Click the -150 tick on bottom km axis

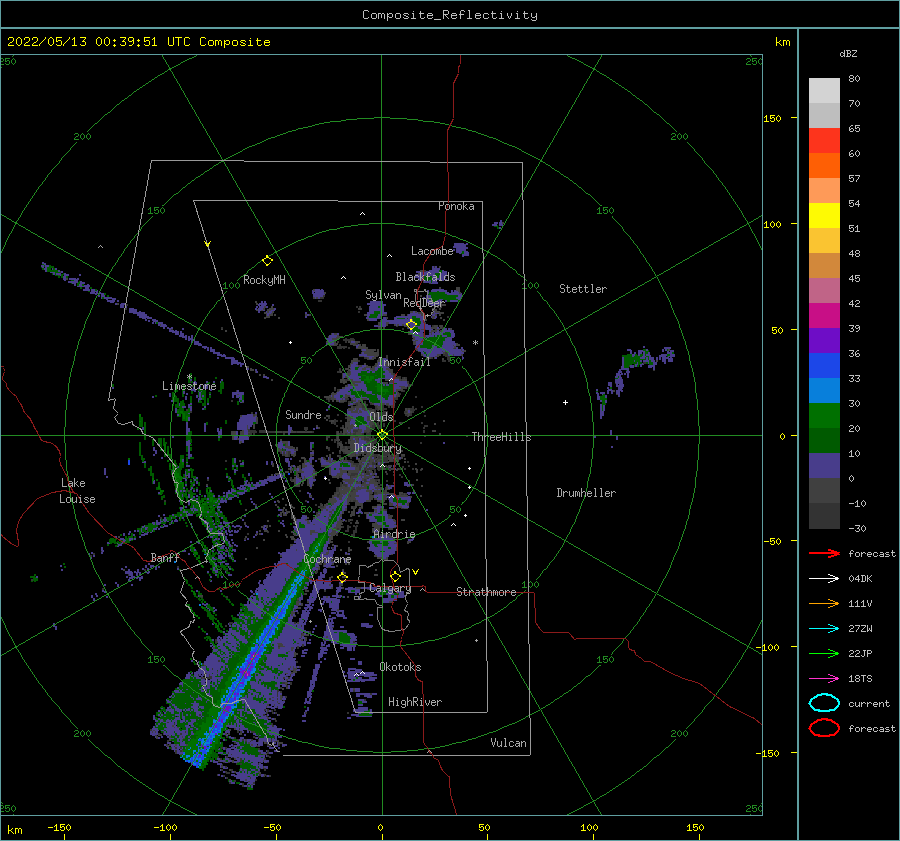click(59, 827)
